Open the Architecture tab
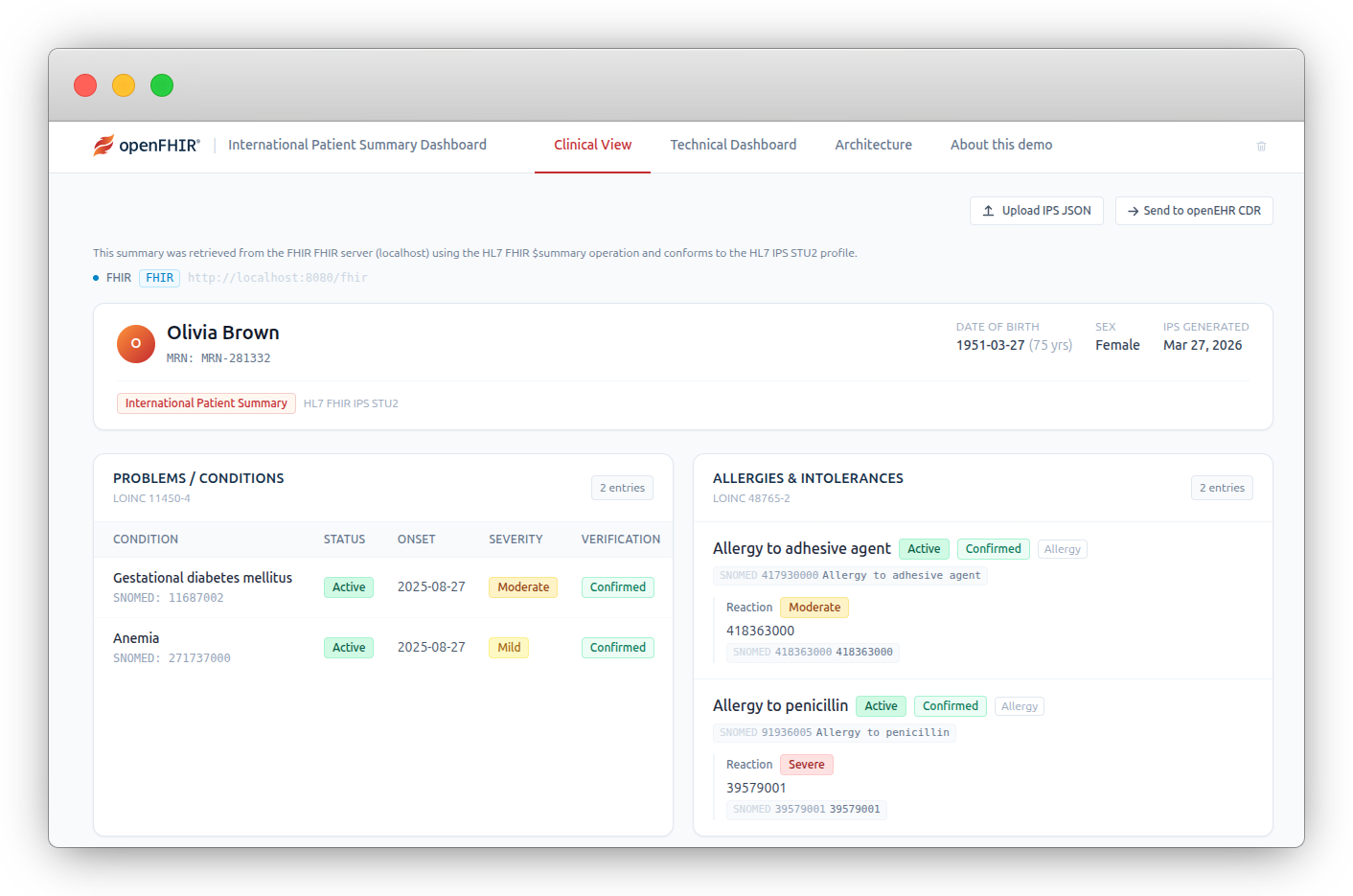This screenshot has height=896, width=1353. (x=873, y=145)
